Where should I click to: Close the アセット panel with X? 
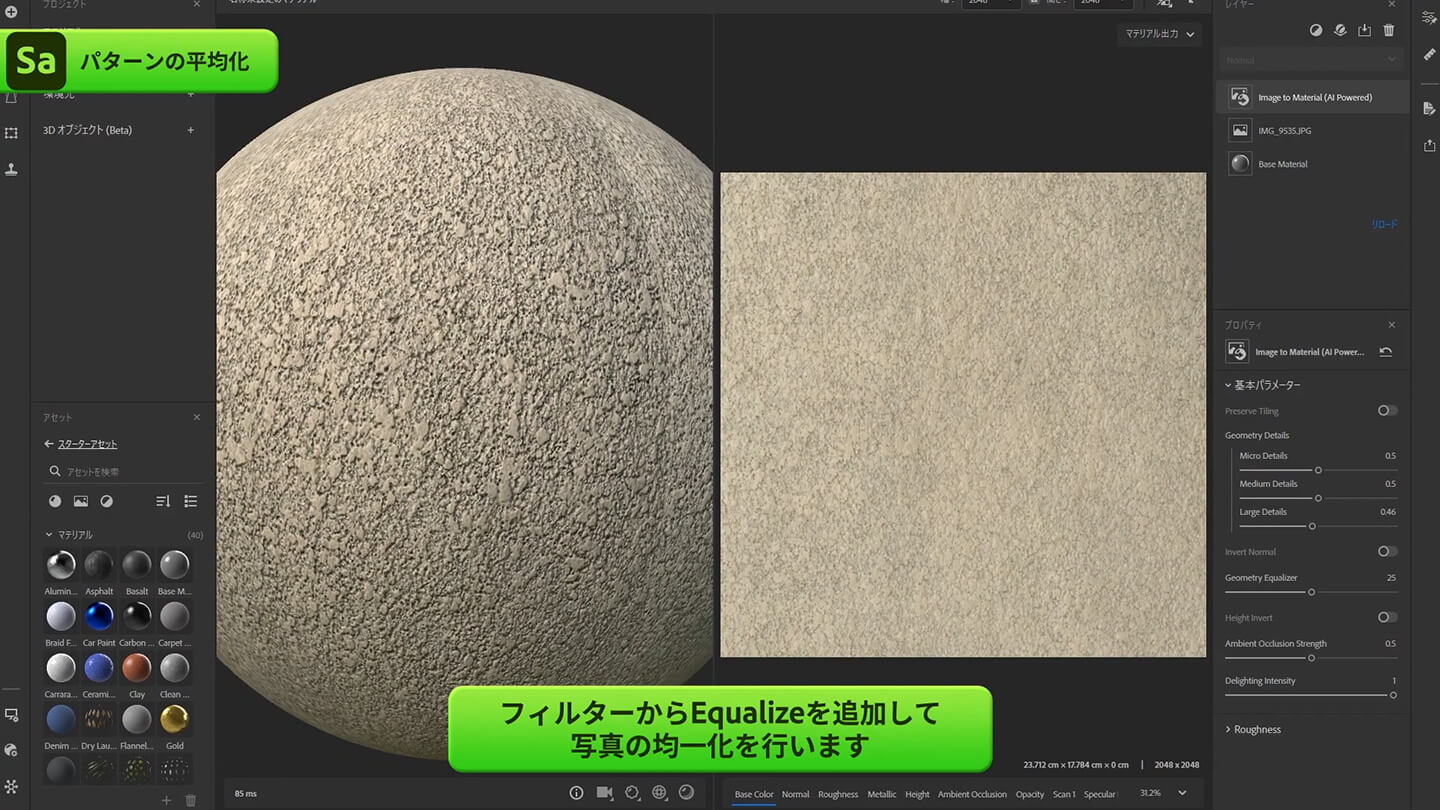(196, 417)
